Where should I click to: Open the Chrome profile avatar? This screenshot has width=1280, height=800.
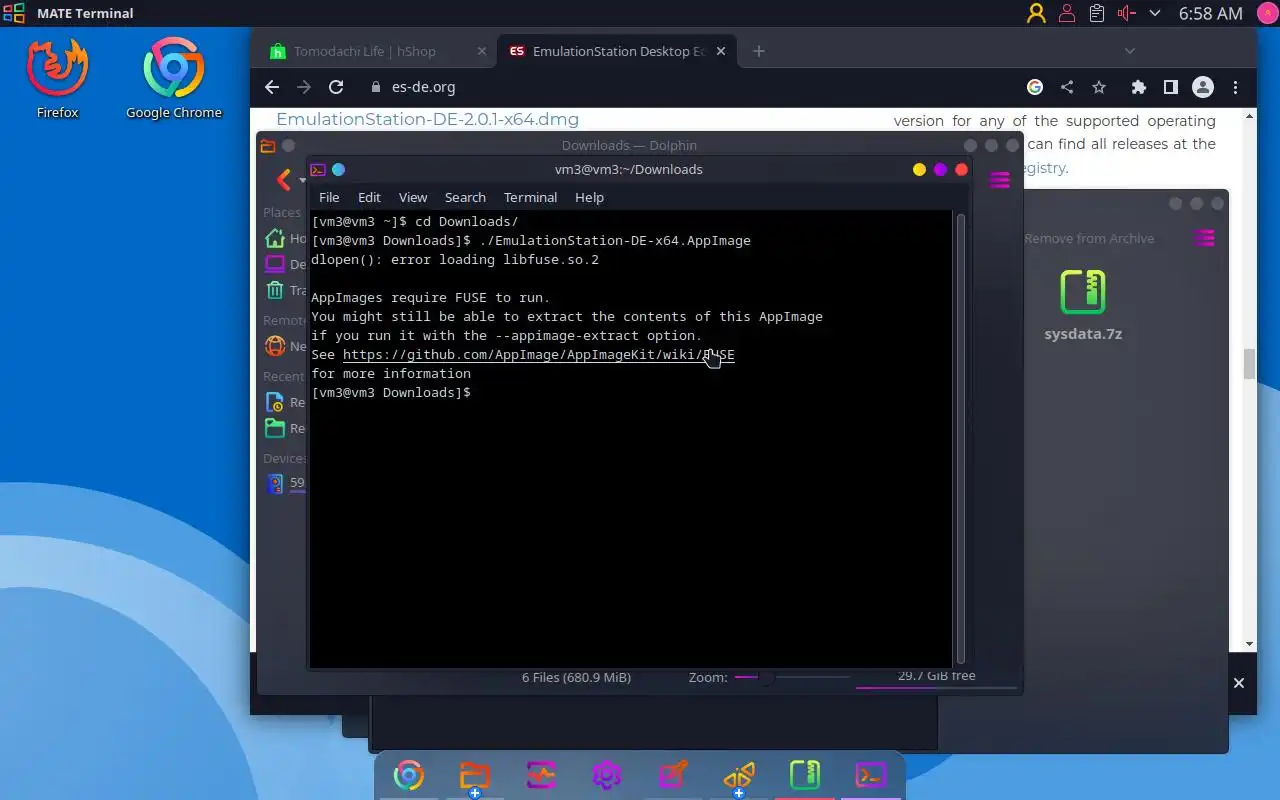(1203, 87)
